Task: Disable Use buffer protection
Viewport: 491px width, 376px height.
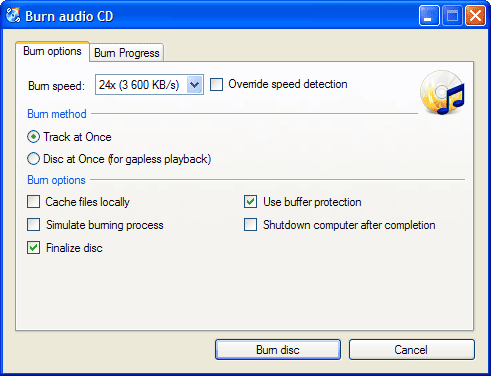Action: pos(250,202)
